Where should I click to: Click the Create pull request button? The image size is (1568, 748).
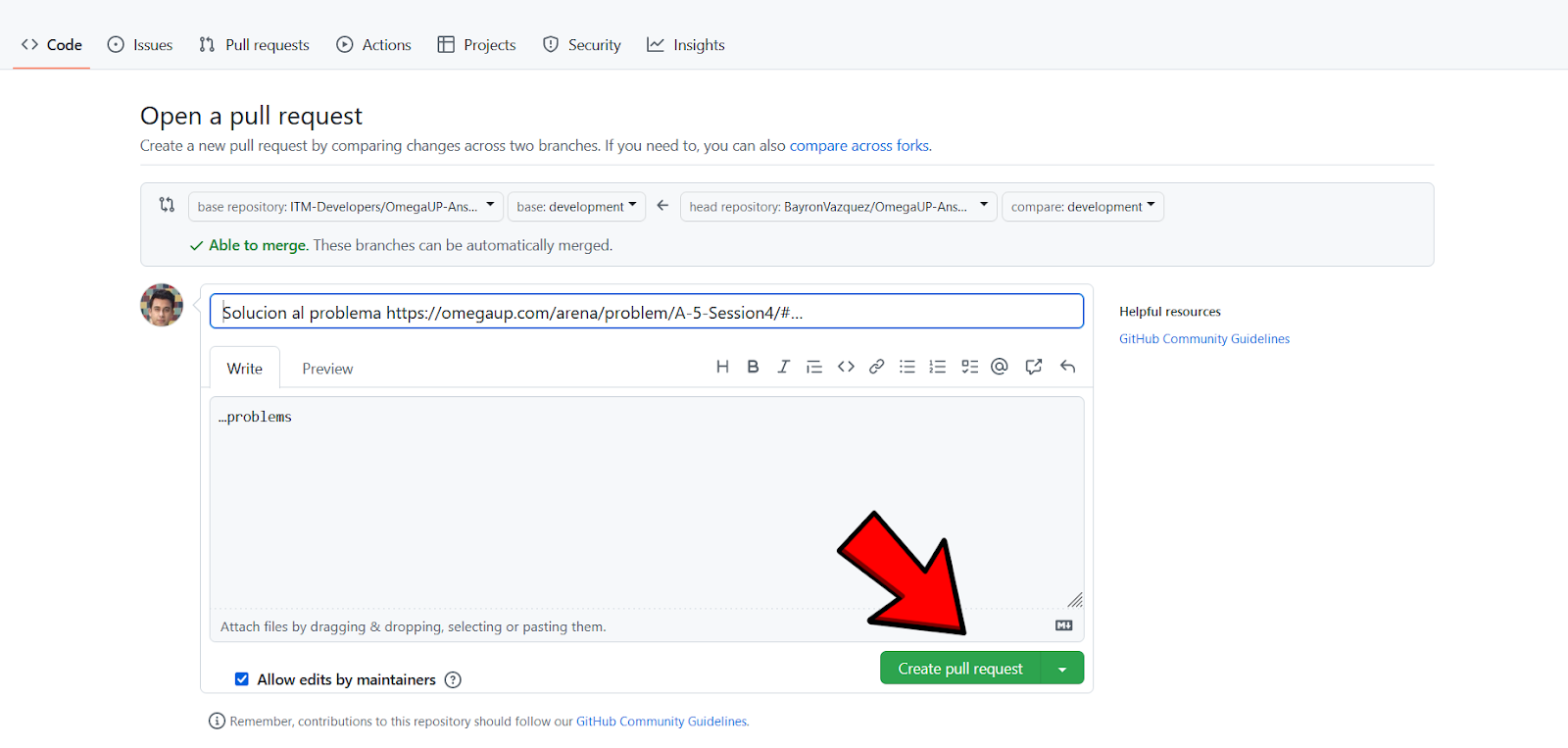click(x=960, y=669)
